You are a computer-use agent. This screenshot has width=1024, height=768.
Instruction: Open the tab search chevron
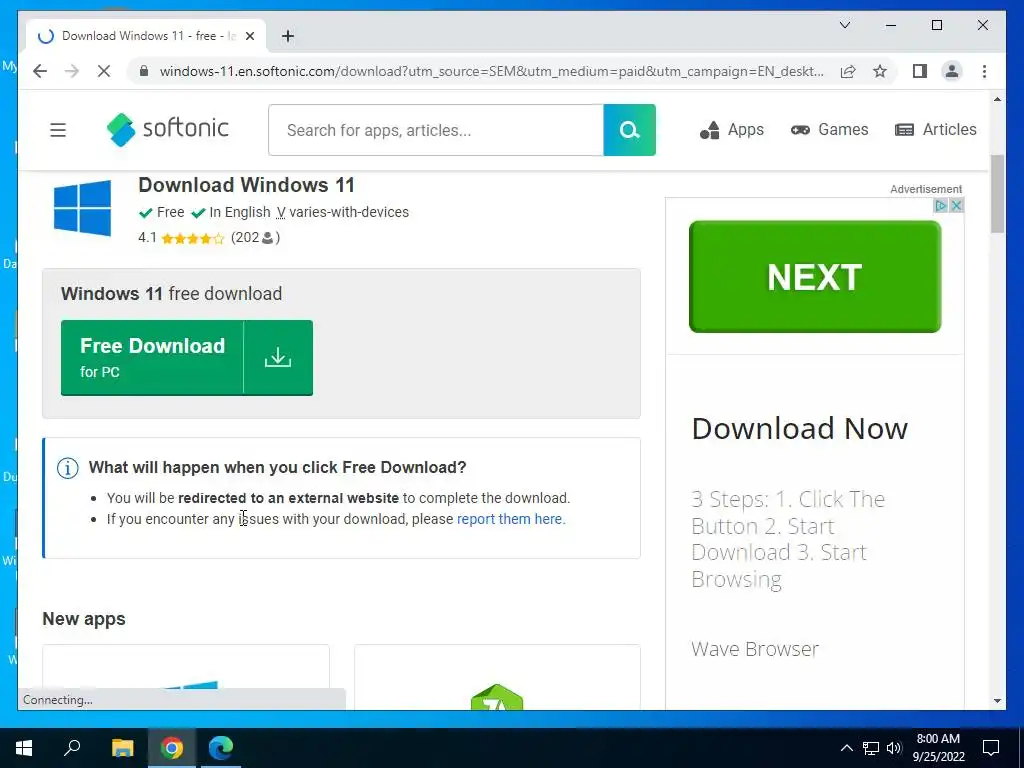pos(844,25)
